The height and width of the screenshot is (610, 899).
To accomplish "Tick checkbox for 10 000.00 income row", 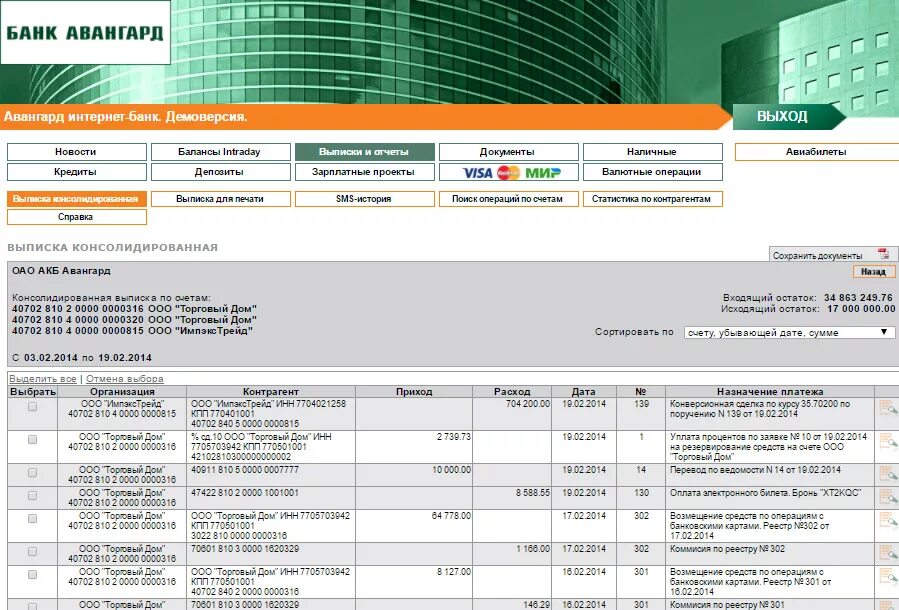I will pos(33,472).
